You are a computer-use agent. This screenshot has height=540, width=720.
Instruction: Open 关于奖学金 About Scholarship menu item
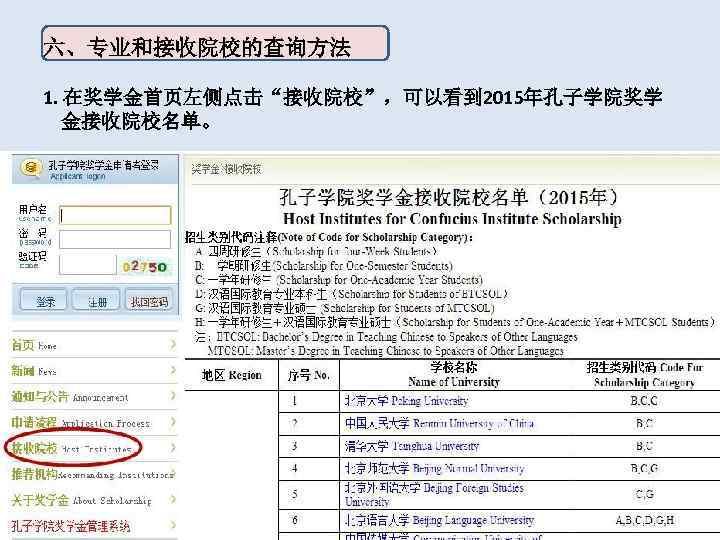pos(94,499)
